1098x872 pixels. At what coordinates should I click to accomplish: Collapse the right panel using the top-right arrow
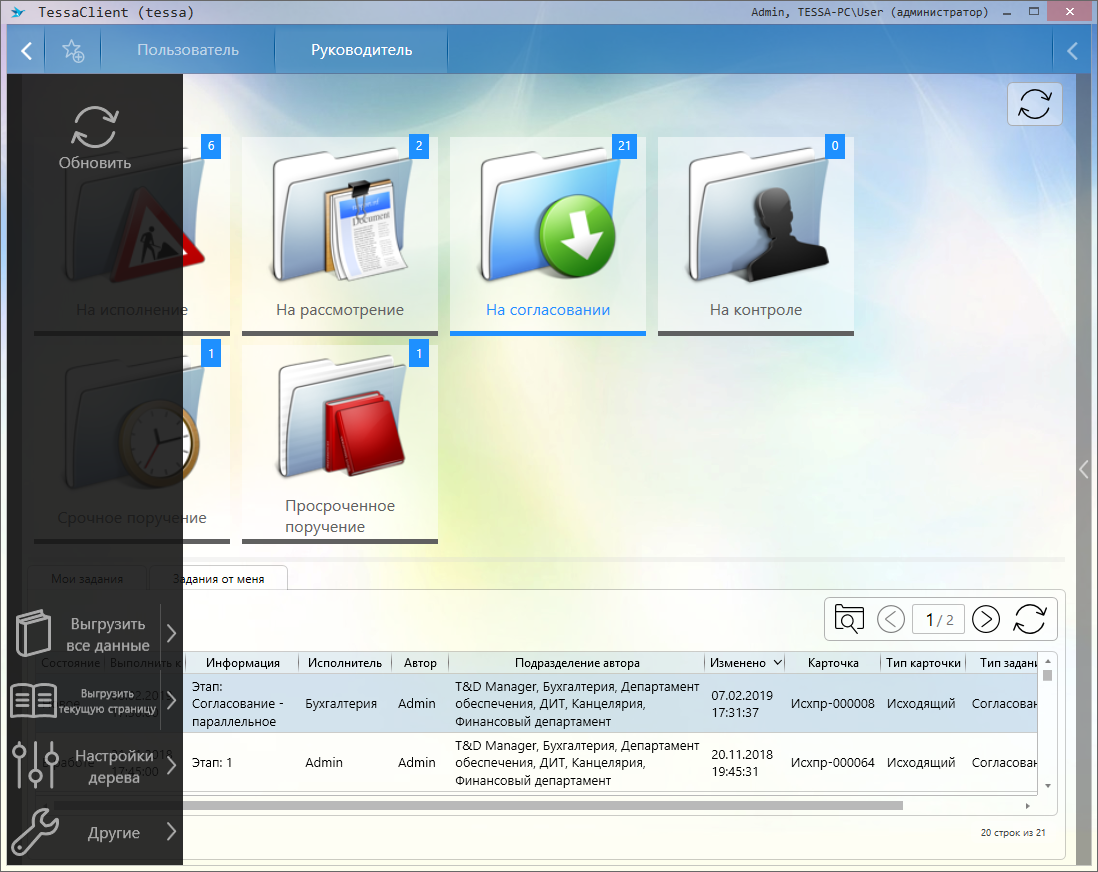click(1072, 50)
